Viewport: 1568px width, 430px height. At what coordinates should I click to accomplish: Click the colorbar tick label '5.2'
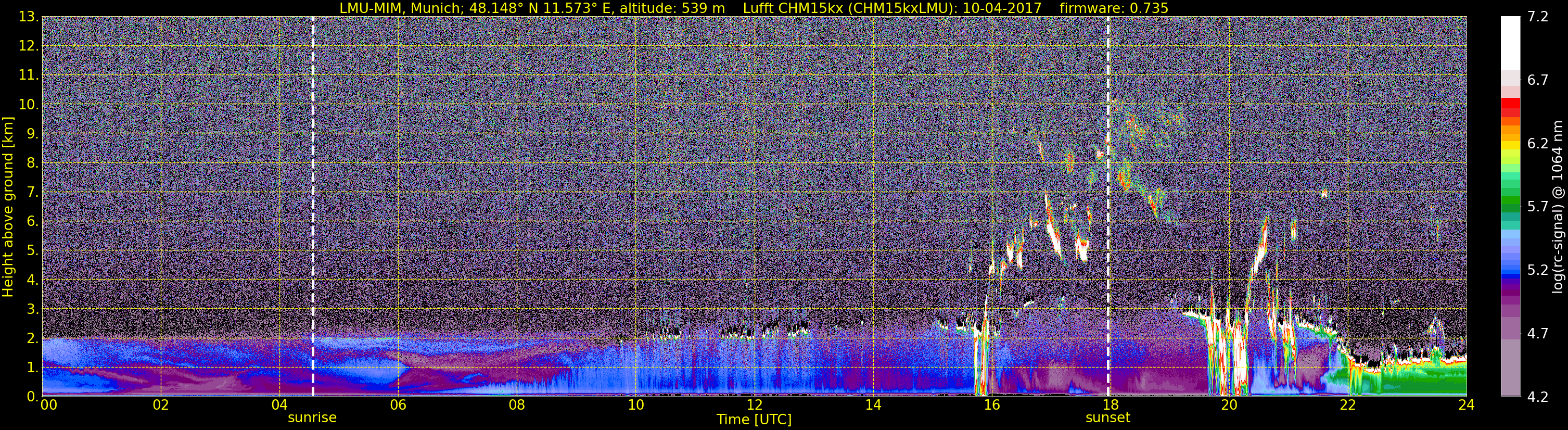point(1538,270)
